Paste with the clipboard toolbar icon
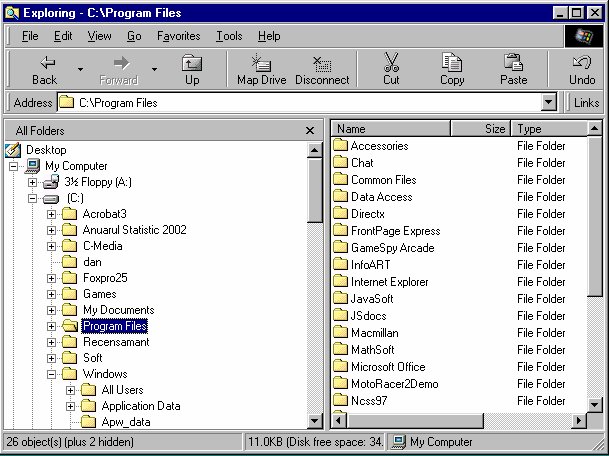Image resolution: width=609 pixels, height=456 pixels. point(513,63)
